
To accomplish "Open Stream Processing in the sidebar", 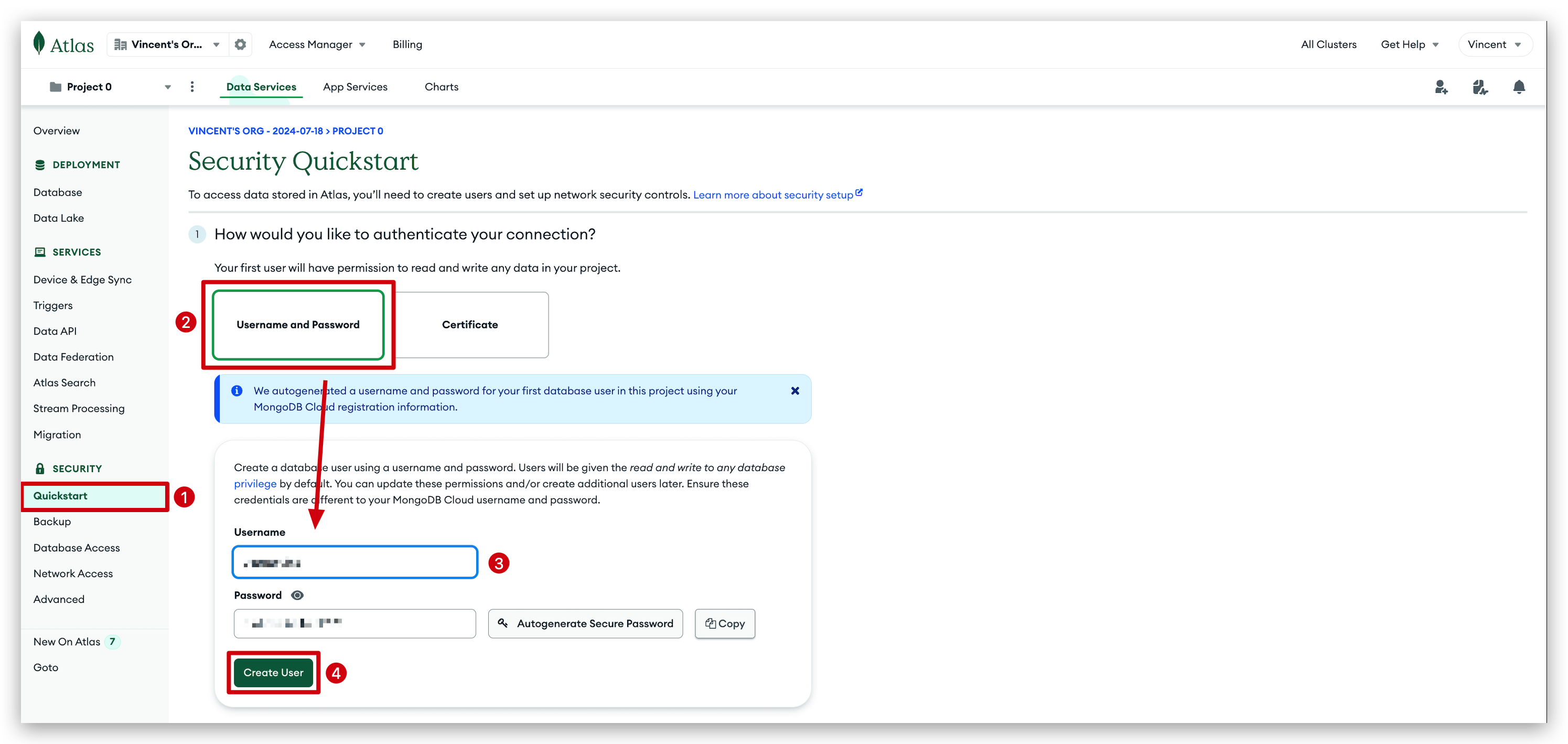I will tap(79, 409).
